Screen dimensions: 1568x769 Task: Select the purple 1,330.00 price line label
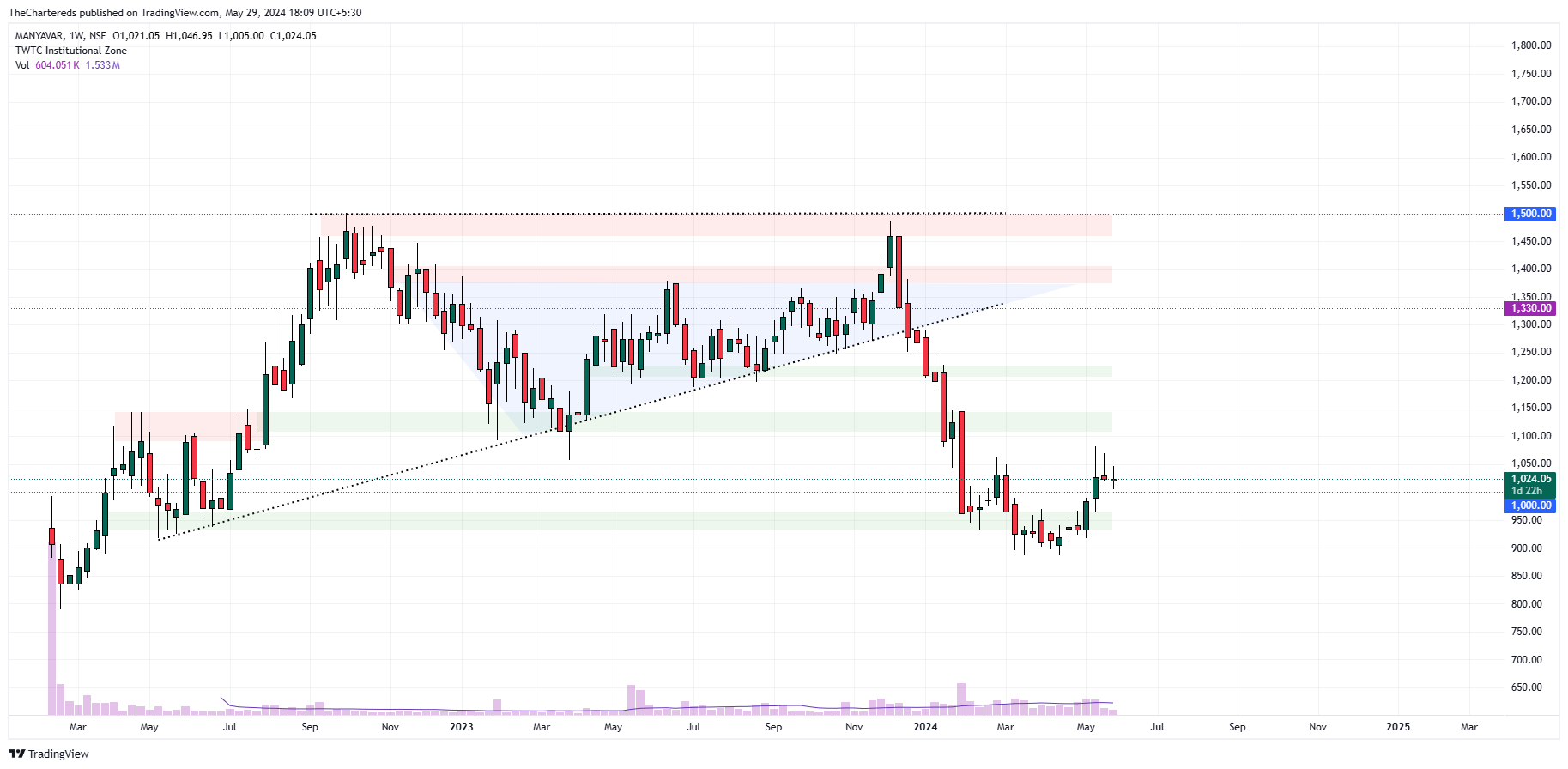1530,308
